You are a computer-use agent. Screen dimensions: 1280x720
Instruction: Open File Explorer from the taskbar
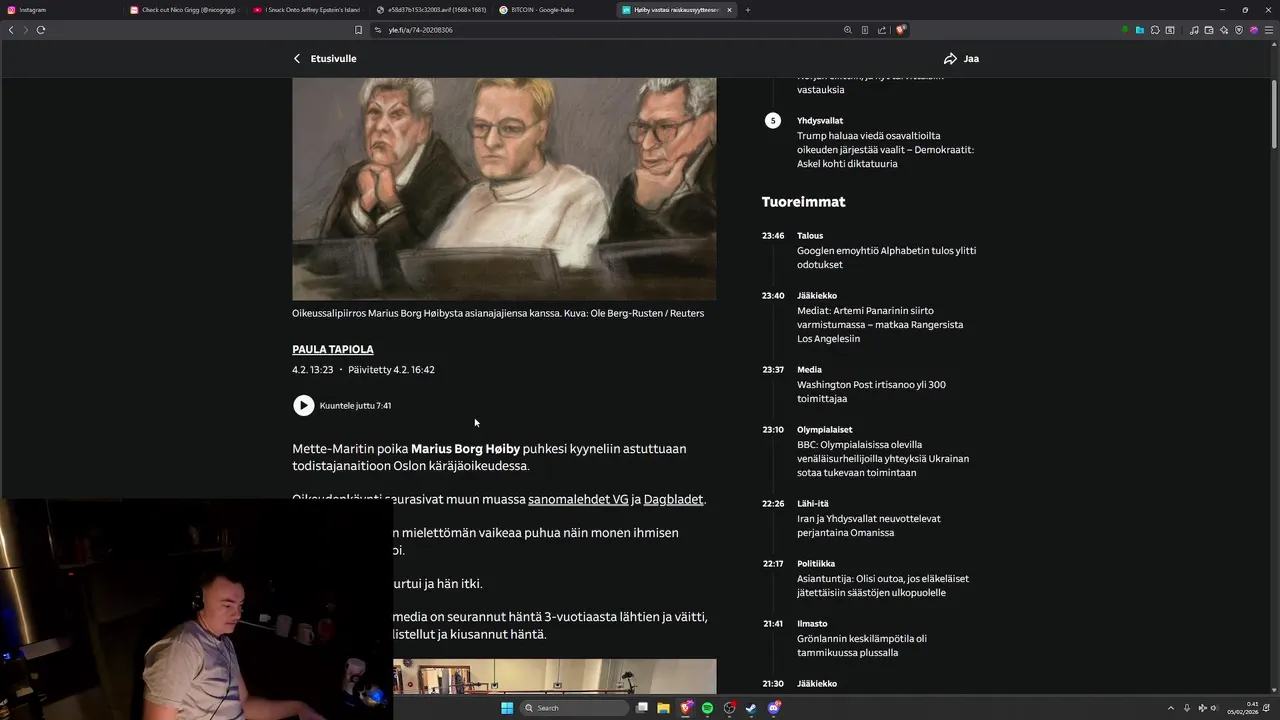[663, 708]
